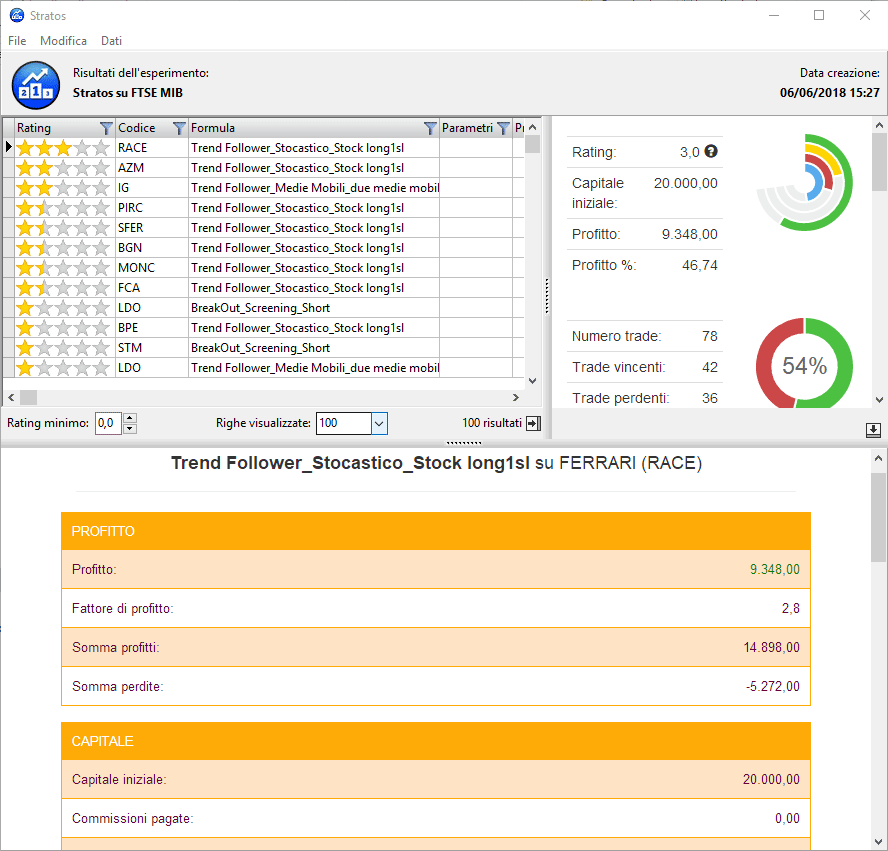
Task: Click the Righe visualizzate value field showing 100
Action: coord(344,423)
